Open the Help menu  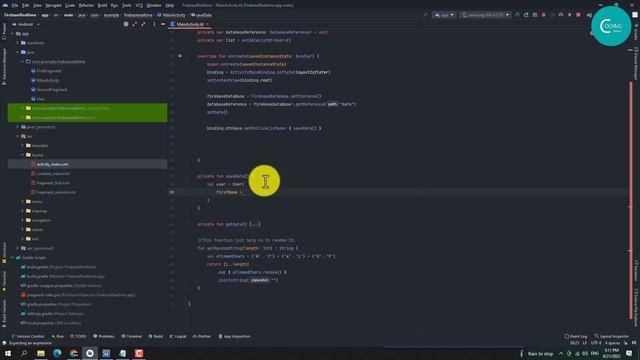click(x=170, y=5)
